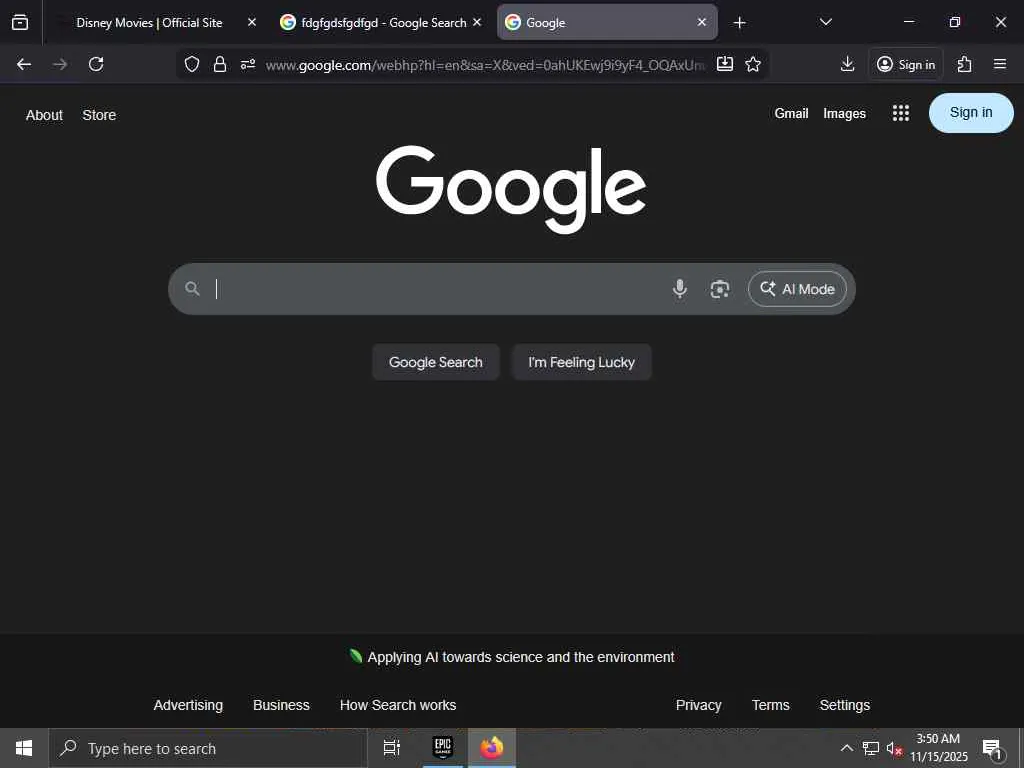Open Gmail from the header
This screenshot has width=1024, height=768.
[x=792, y=114]
